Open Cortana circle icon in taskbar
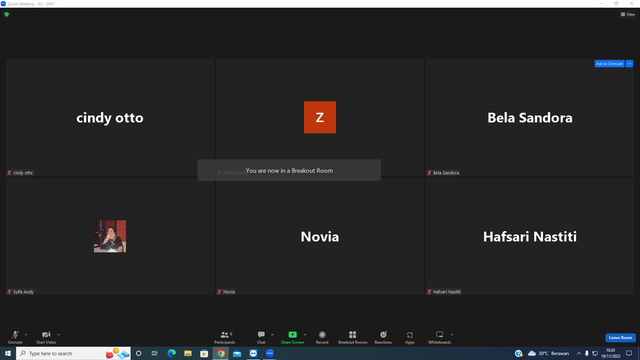Viewport: 640px width, 360px height. pos(139,353)
